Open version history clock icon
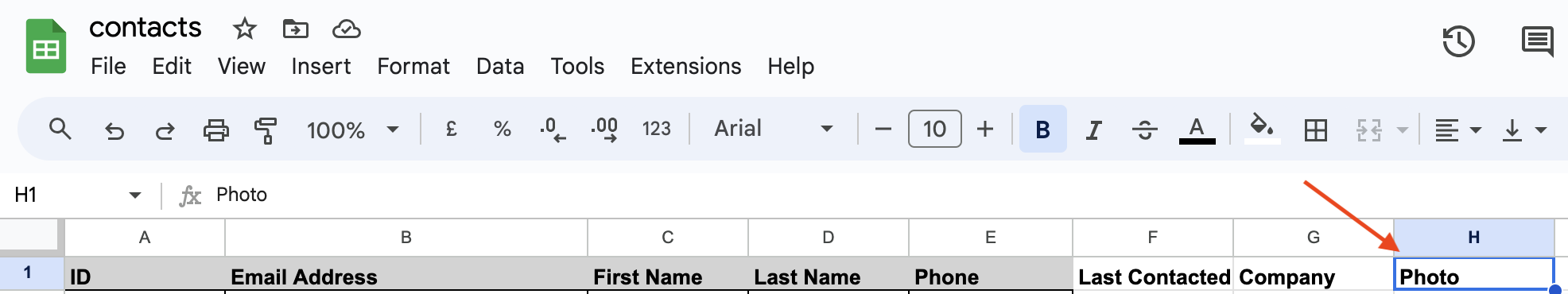Screen dimensions: 1568x294 [x=1458, y=41]
